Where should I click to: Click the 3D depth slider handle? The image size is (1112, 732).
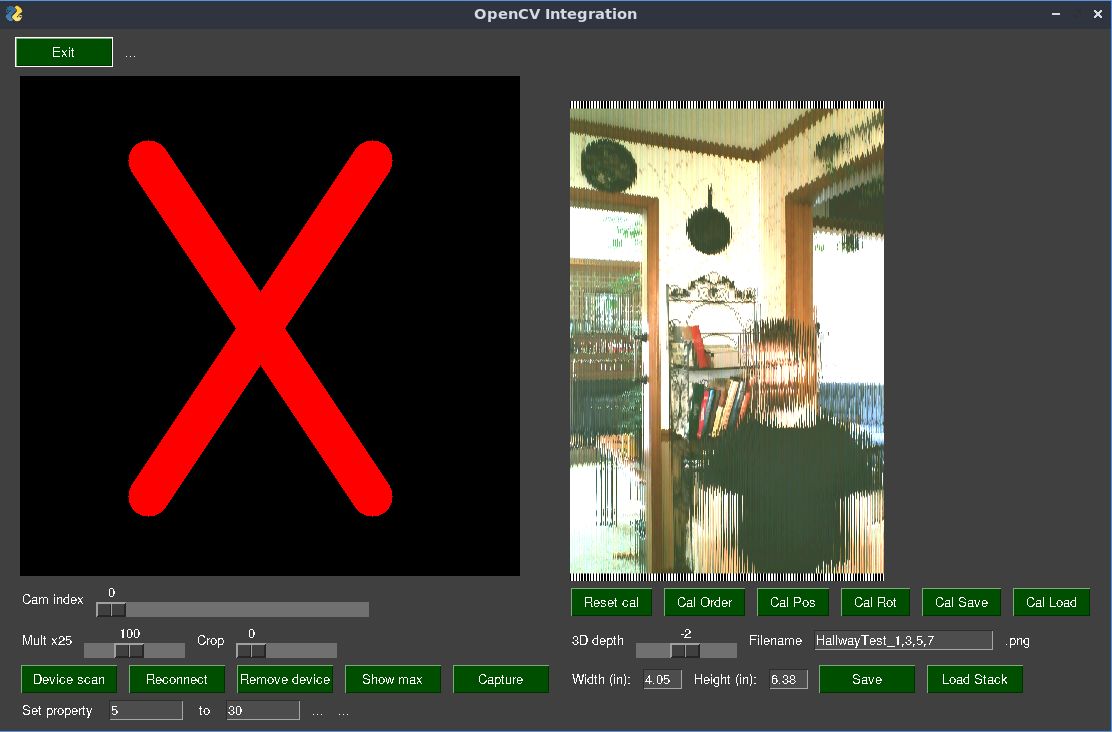685,651
